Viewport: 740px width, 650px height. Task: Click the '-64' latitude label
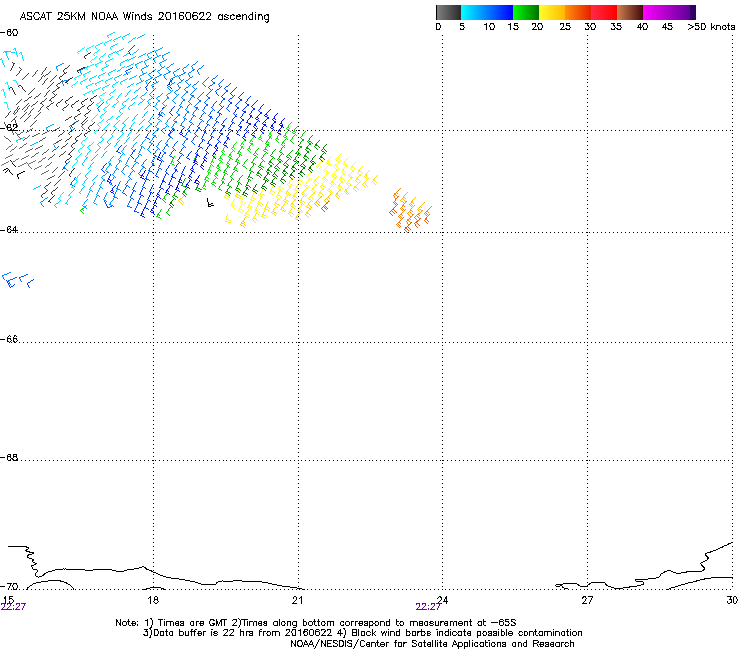[x=9, y=229]
